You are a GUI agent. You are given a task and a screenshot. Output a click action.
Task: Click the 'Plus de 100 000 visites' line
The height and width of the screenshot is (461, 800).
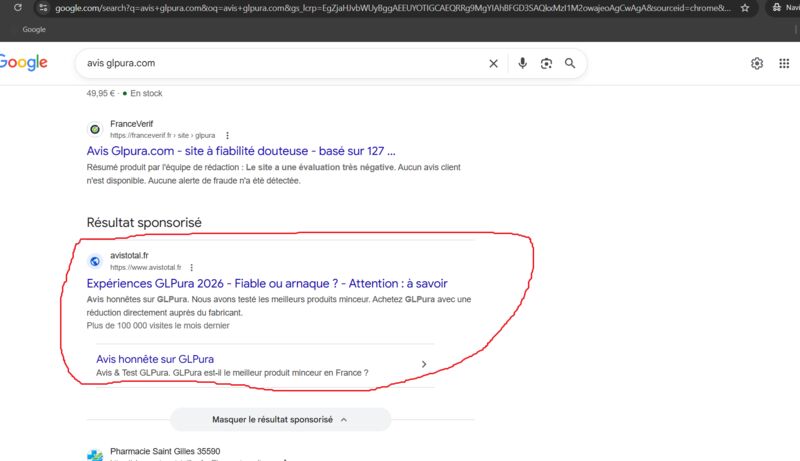158,325
